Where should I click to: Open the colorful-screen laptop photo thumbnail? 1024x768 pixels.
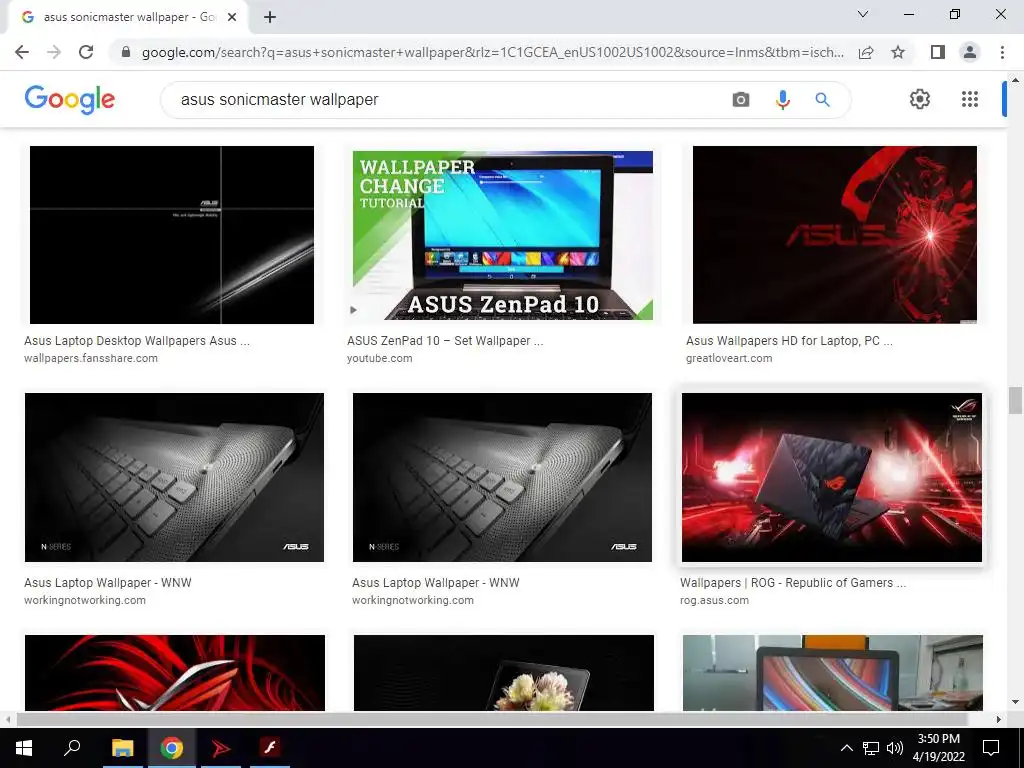click(833, 673)
